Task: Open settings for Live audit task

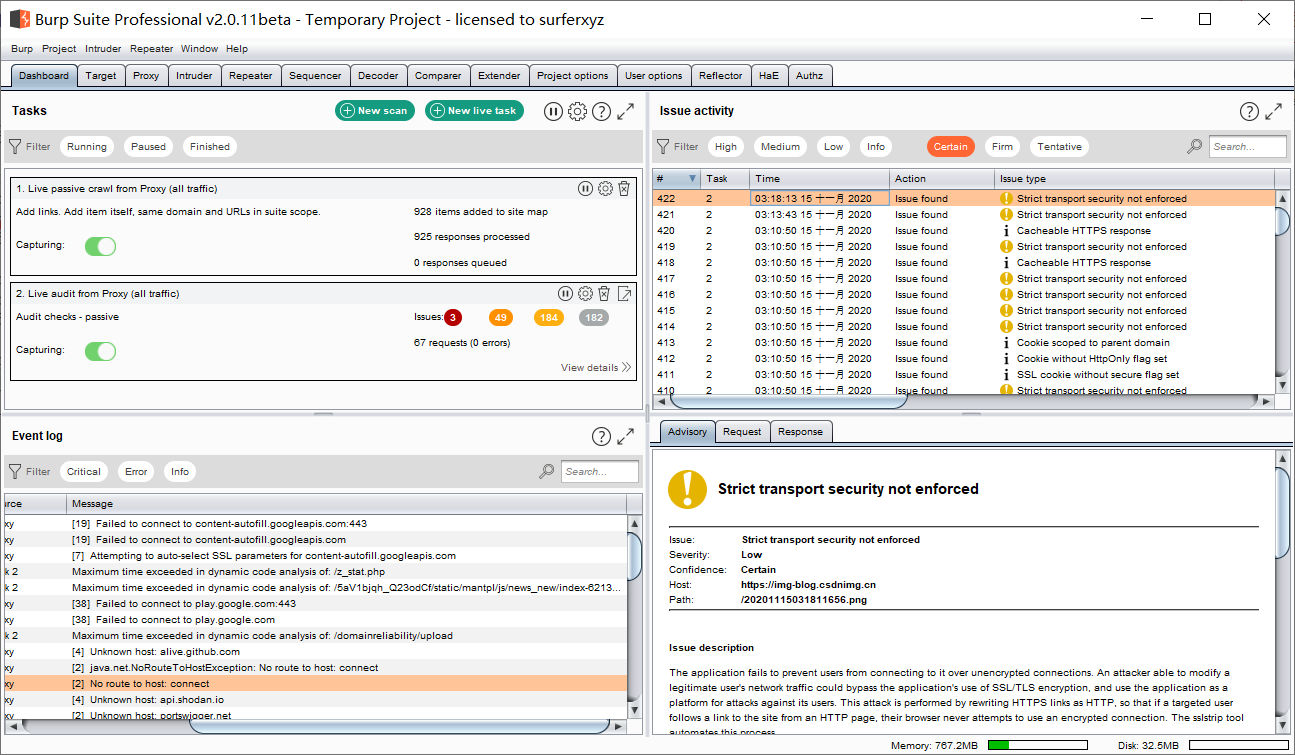Action: [585, 293]
